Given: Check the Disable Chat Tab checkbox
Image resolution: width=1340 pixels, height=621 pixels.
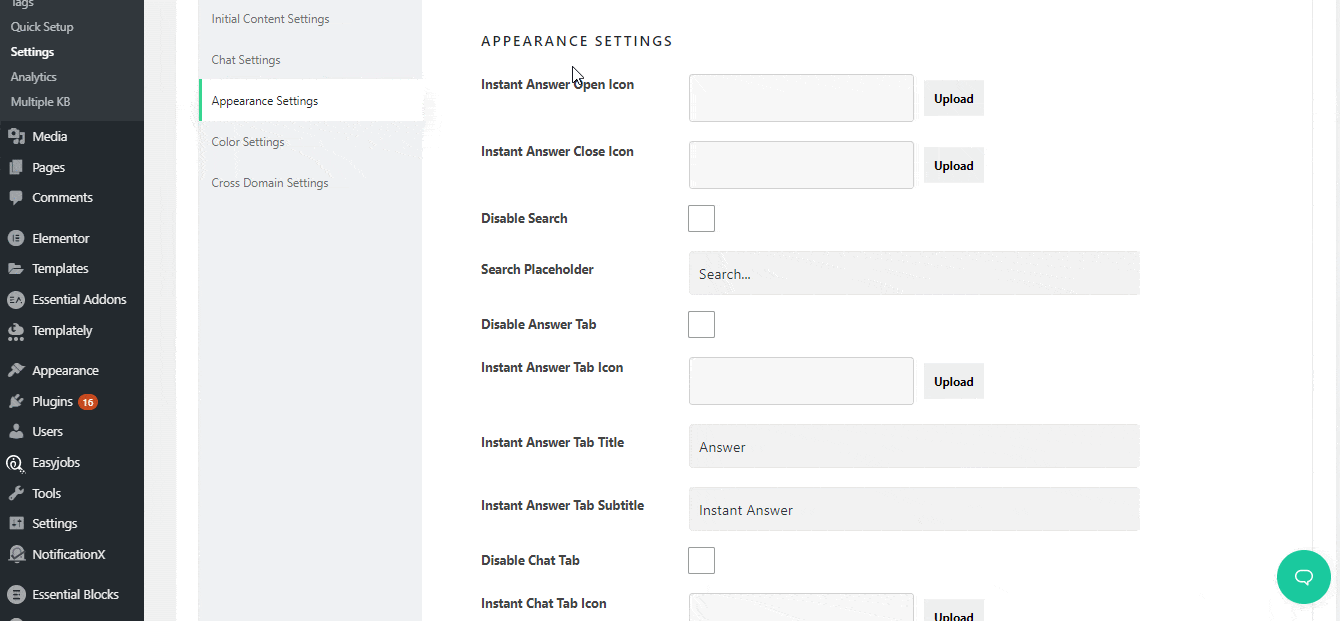Looking at the screenshot, I should (701, 560).
